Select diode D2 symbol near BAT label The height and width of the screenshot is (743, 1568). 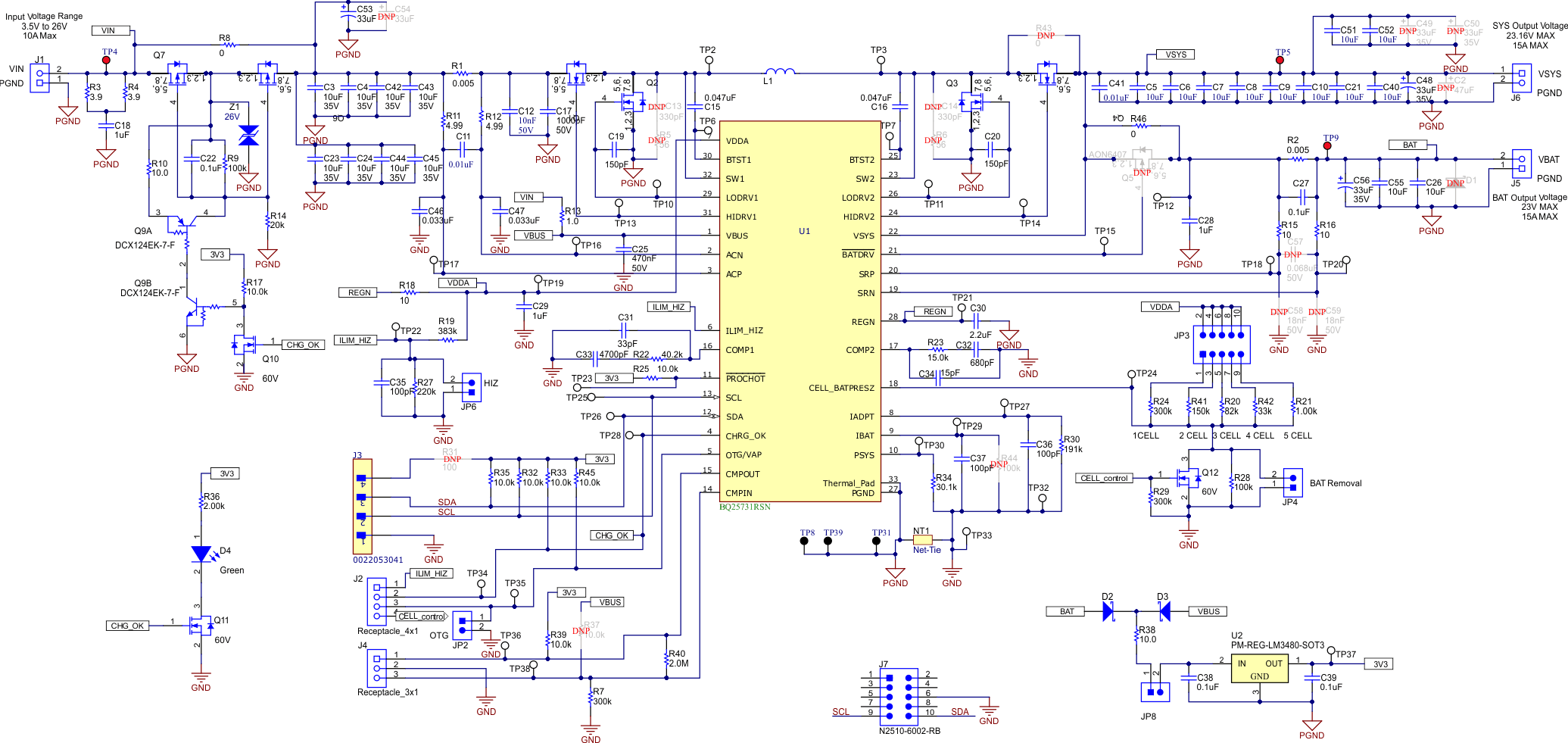pyautogui.click(x=1108, y=610)
